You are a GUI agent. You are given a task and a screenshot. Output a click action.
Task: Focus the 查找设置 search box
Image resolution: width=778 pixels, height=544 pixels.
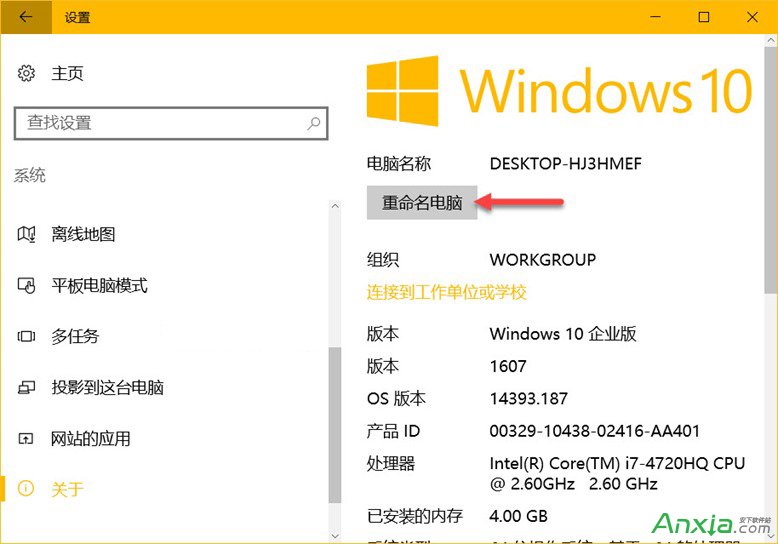click(171, 123)
